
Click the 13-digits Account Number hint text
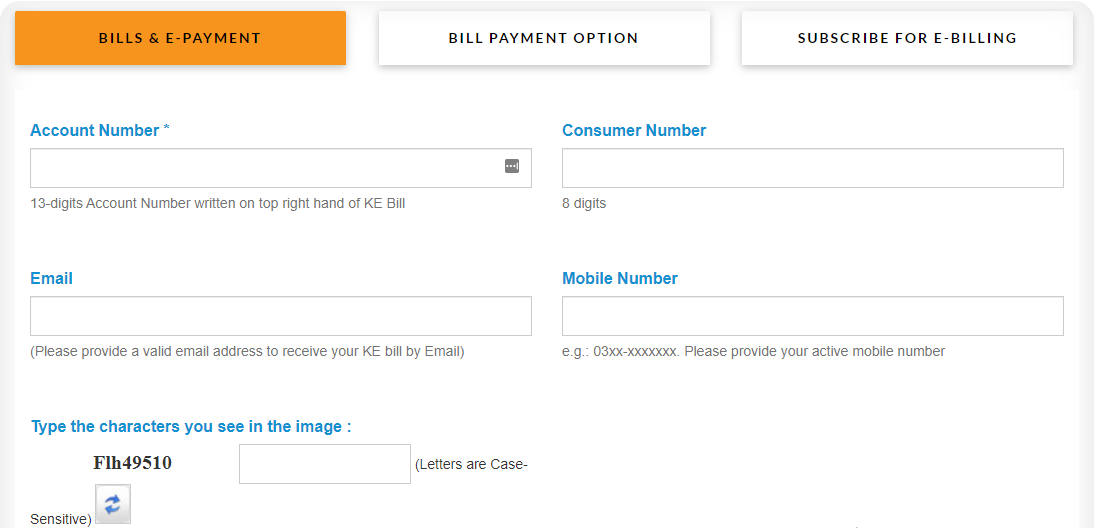pyautogui.click(x=217, y=204)
